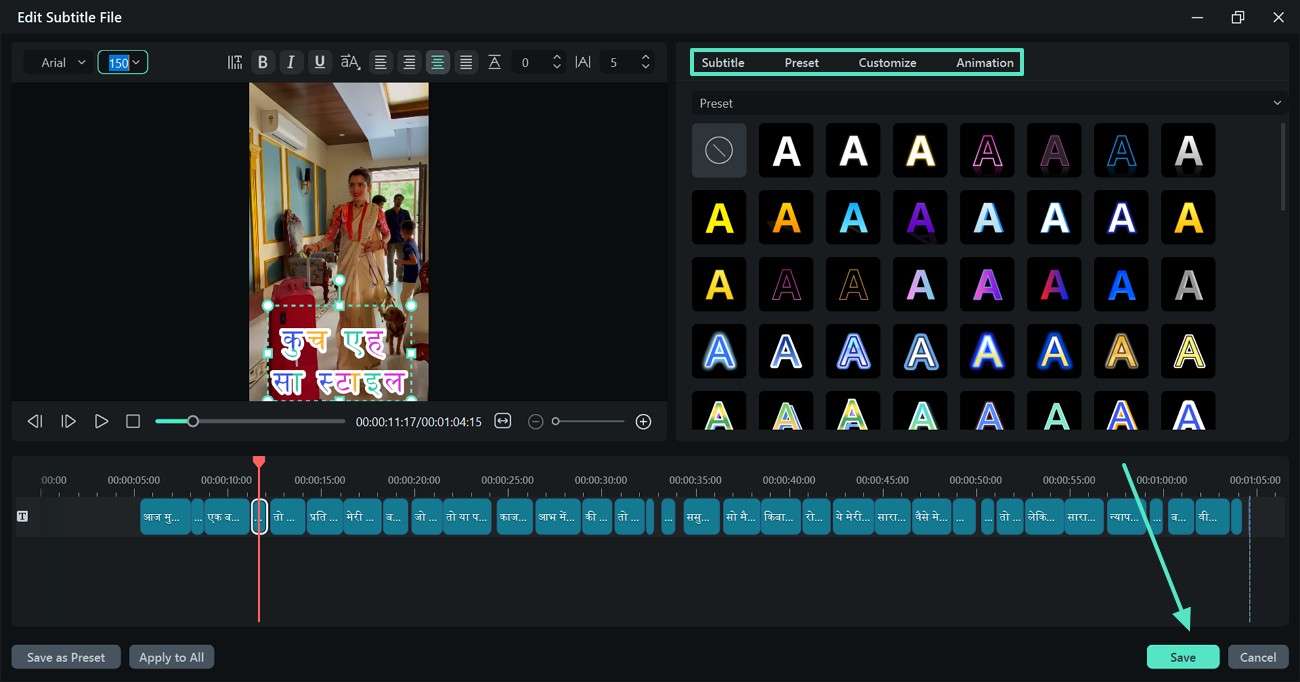Image resolution: width=1300 pixels, height=682 pixels.
Task: Select the purple A preset, second row
Action: [920, 217]
